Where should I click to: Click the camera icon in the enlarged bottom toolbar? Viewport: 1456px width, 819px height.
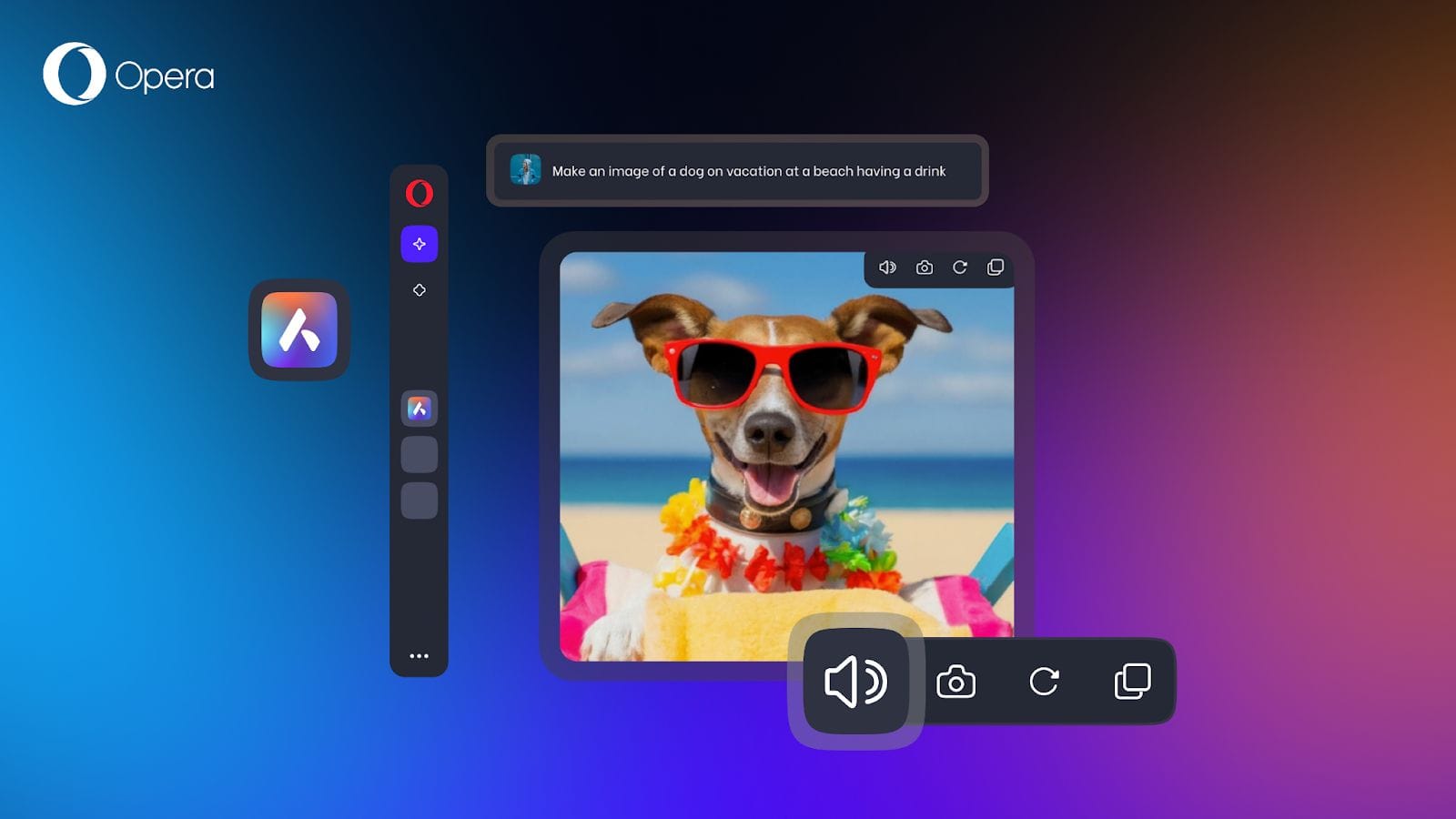click(956, 683)
